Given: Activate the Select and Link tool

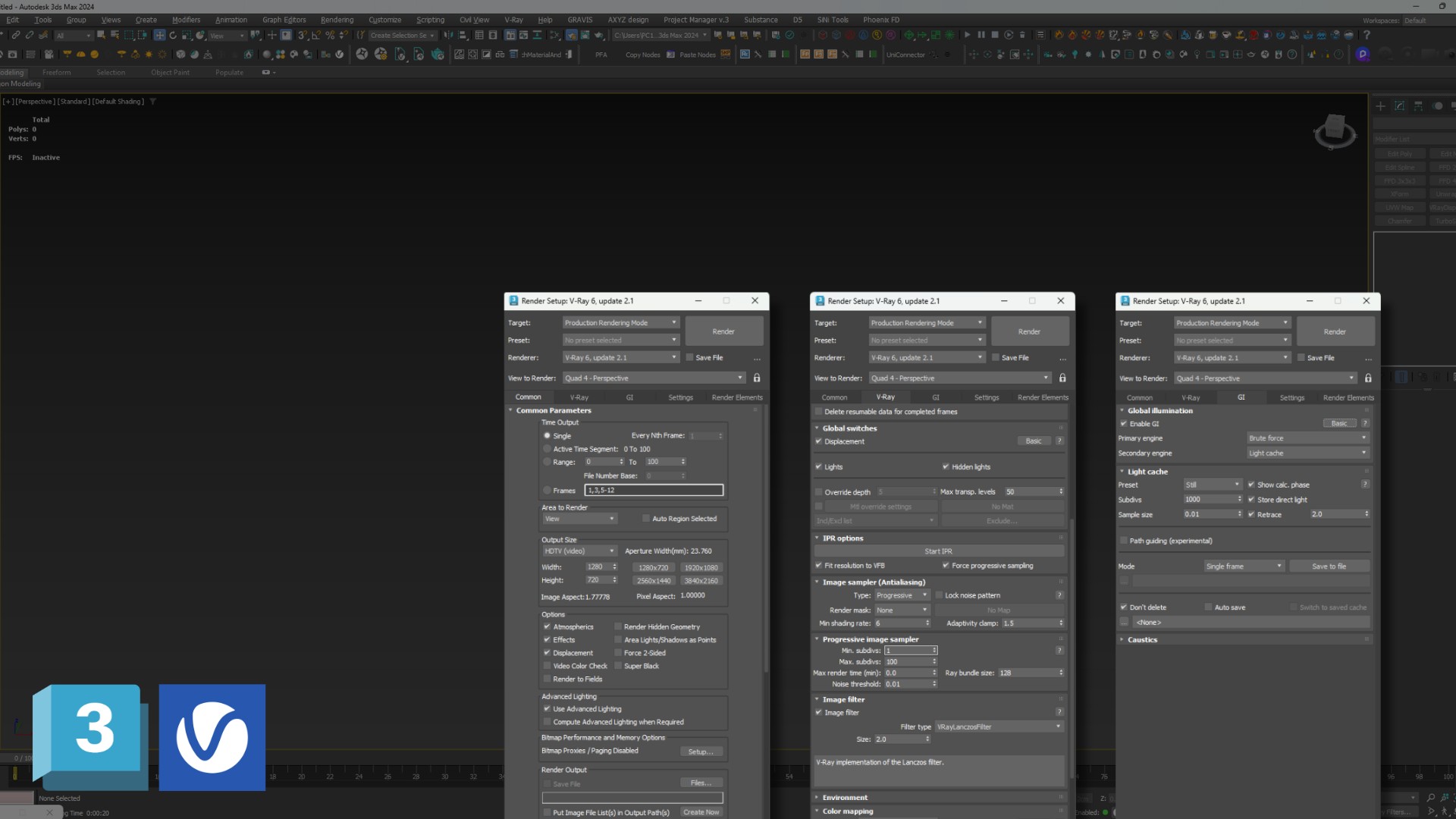Looking at the screenshot, I should pos(16,35).
